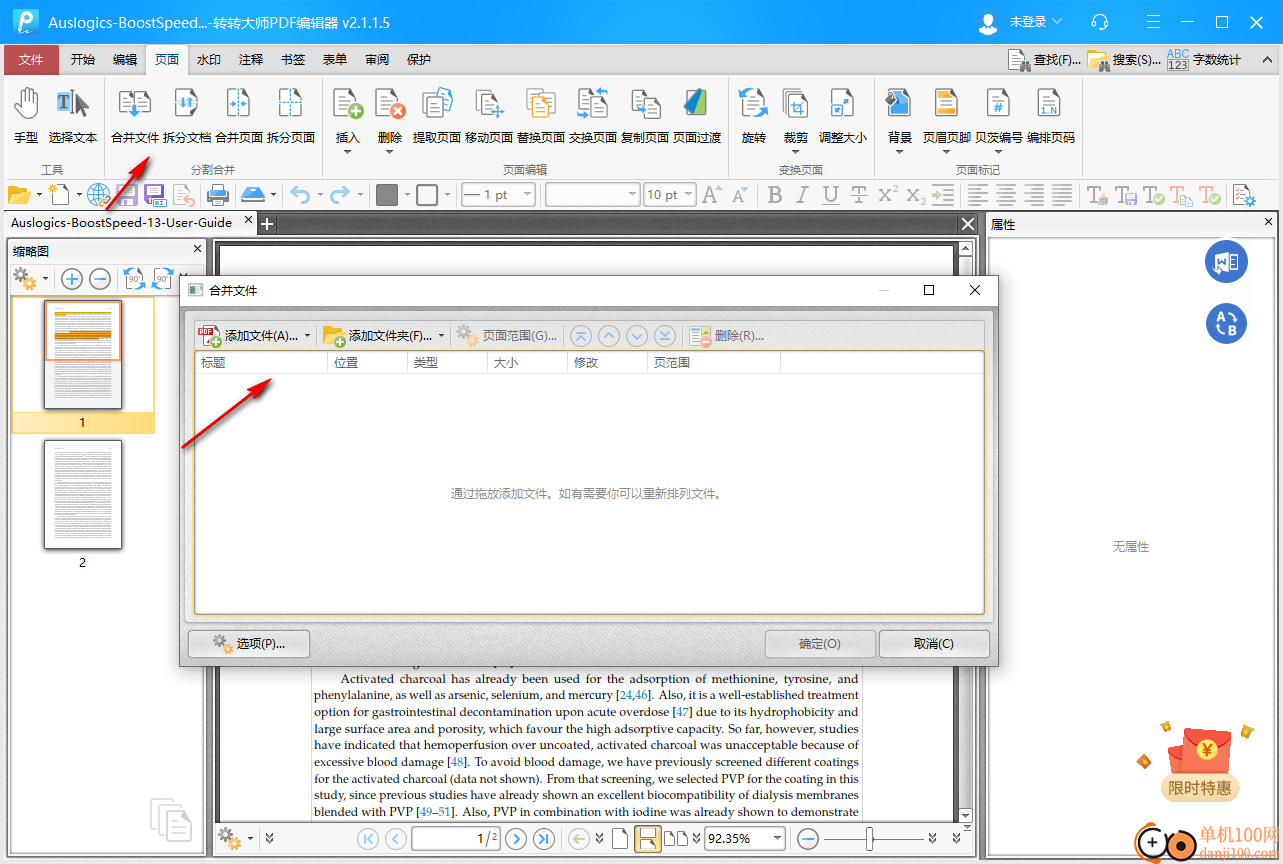Click Split Page (拆分页面) icon
The width and height of the screenshot is (1283, 864).
(x=291, y=115)
